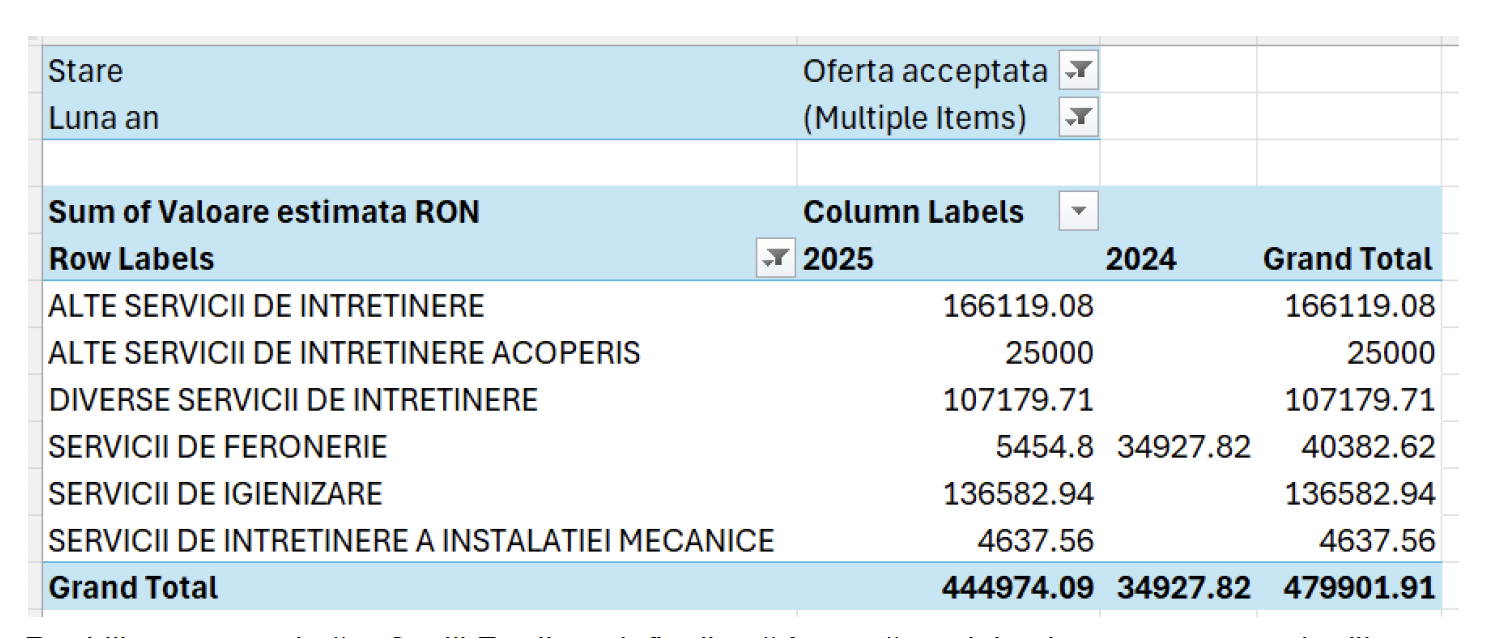This screenshot has width=1488, height=638.
Task: Select the 'ALTE SERVICII DE INTRETINERE ACOPERIS' row label
Action: (344, 353)
